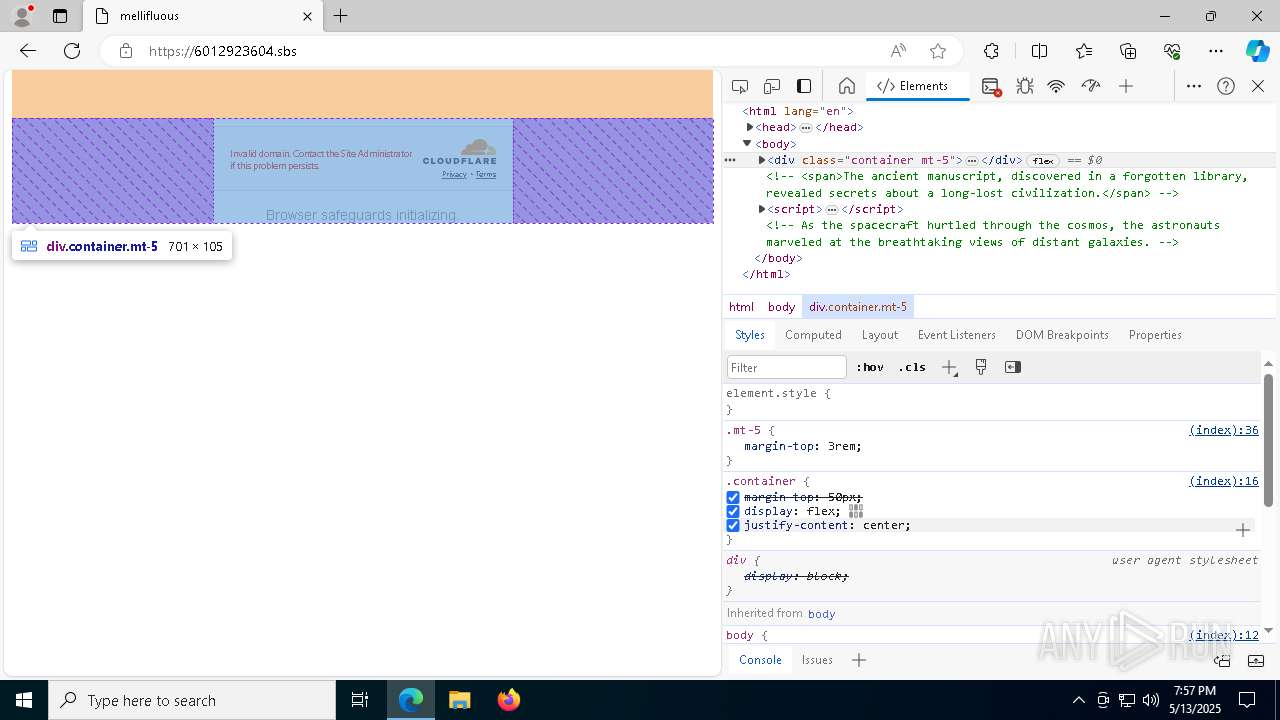Add a new style rule
1280x720 pixels.
pos(949,367)
